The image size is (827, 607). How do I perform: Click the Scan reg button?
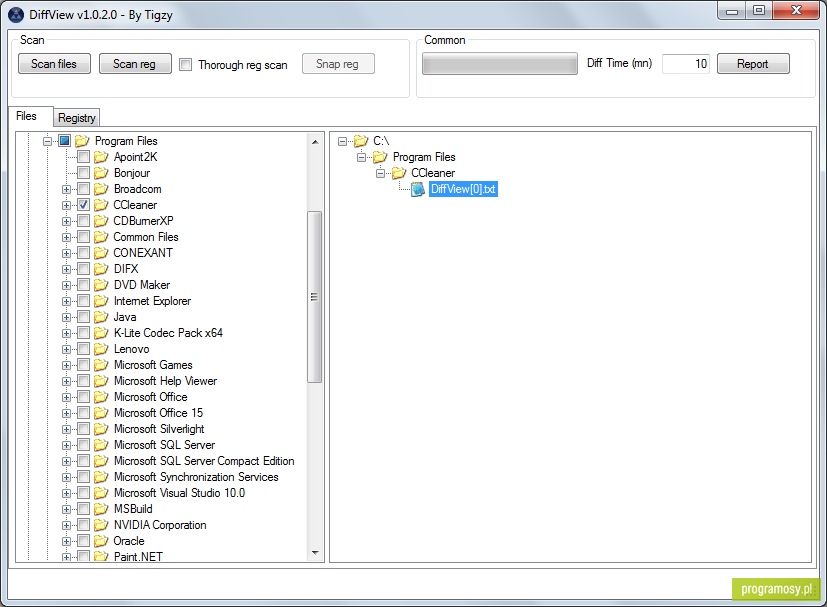pyautogui.click(x=135, y=64)
